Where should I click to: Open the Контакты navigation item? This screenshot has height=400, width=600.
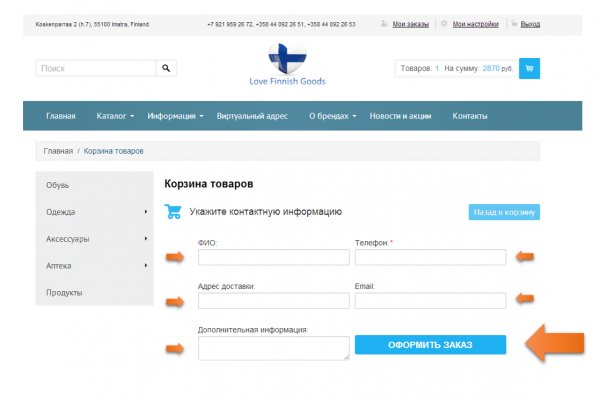coord(469,116)
